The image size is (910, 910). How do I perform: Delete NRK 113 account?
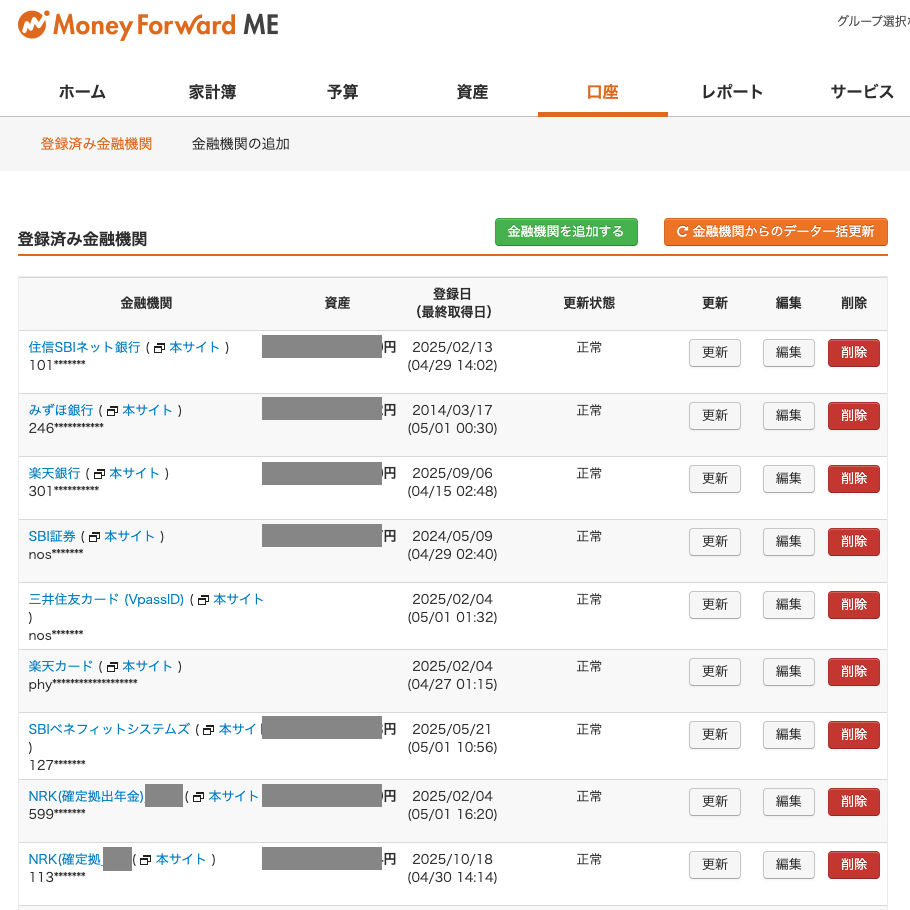854,865
